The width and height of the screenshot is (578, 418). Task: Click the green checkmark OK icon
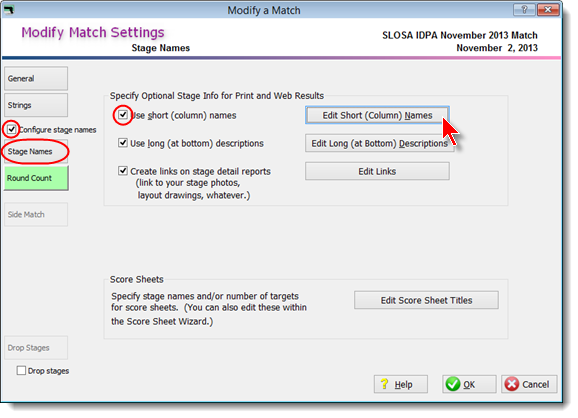453,384
